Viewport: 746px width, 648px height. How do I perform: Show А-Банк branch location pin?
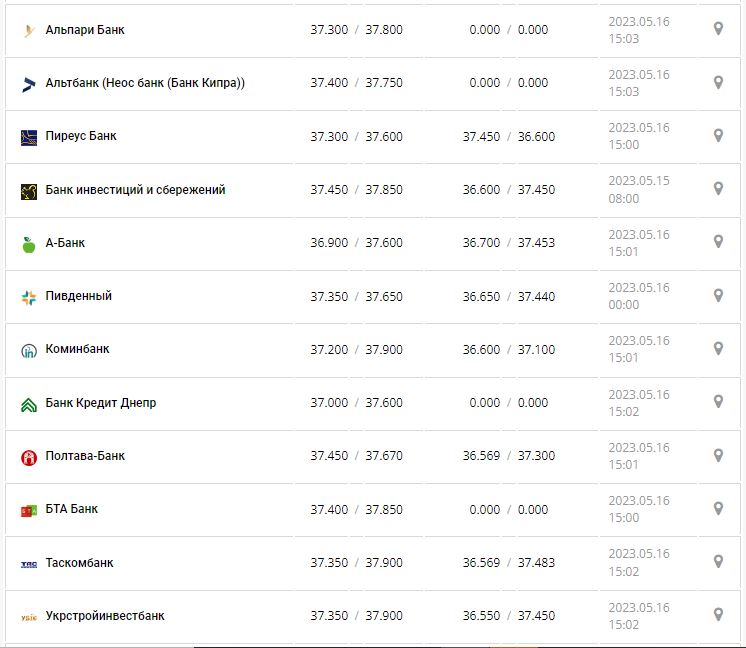pyautogui.click(x=717, y=242)
